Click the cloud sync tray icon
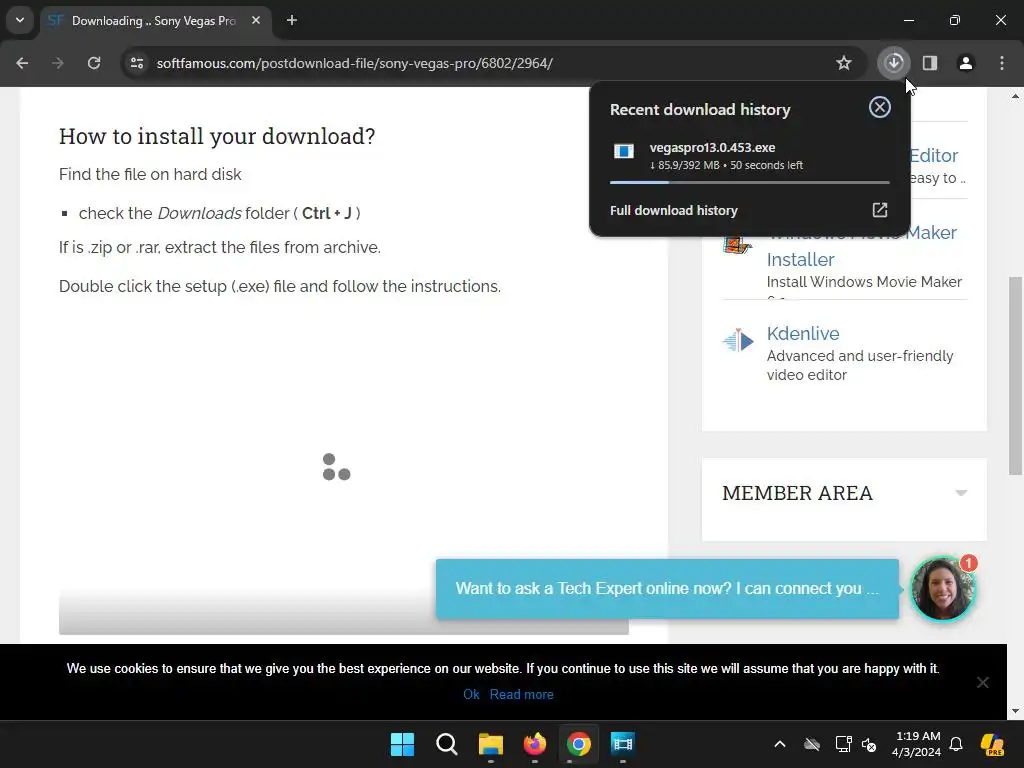Image resolution: width=1024 pixels, height=768 pixels. [x=812, y=744]
